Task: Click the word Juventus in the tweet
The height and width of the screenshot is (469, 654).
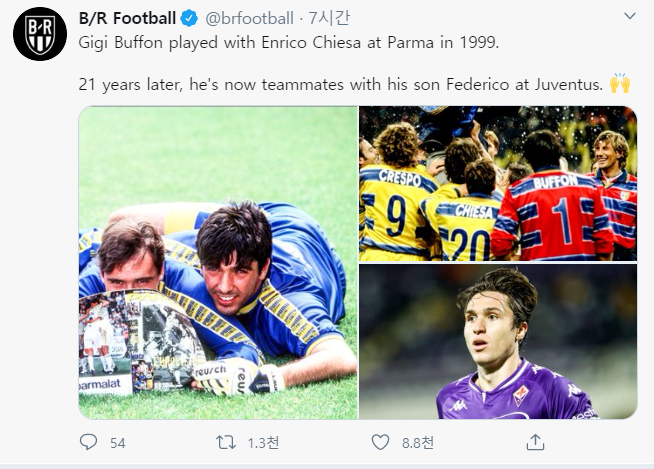Action: 567,86
